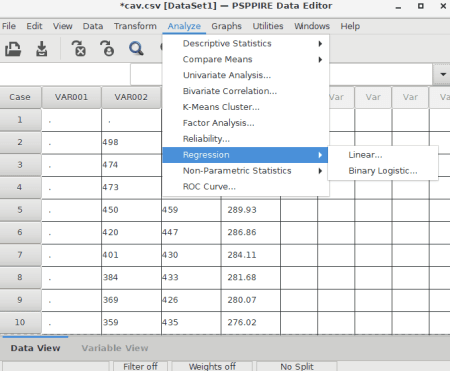Click the Filter off status entry

(x=140, y=366)
